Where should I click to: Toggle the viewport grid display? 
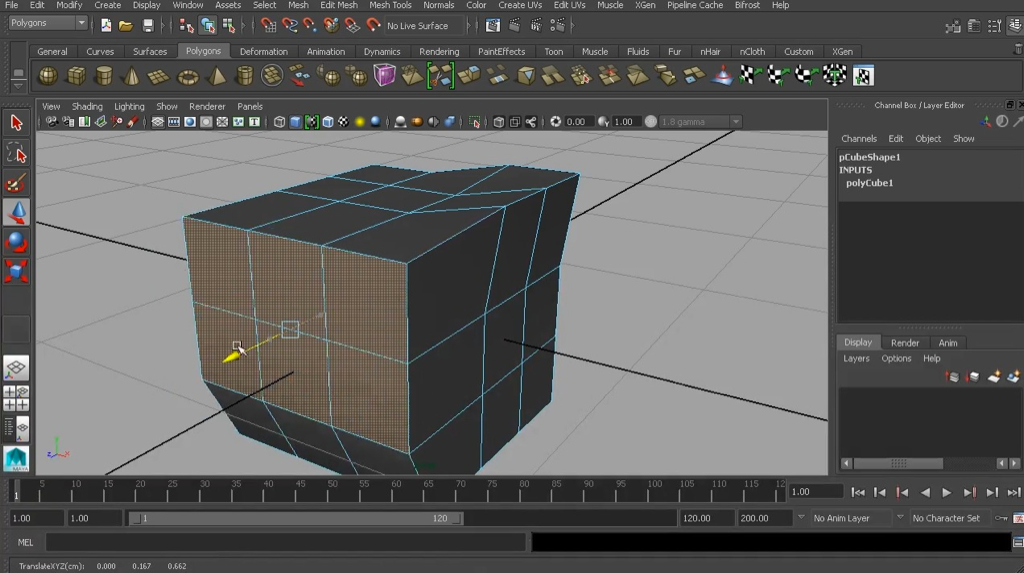tap(158, 122)
